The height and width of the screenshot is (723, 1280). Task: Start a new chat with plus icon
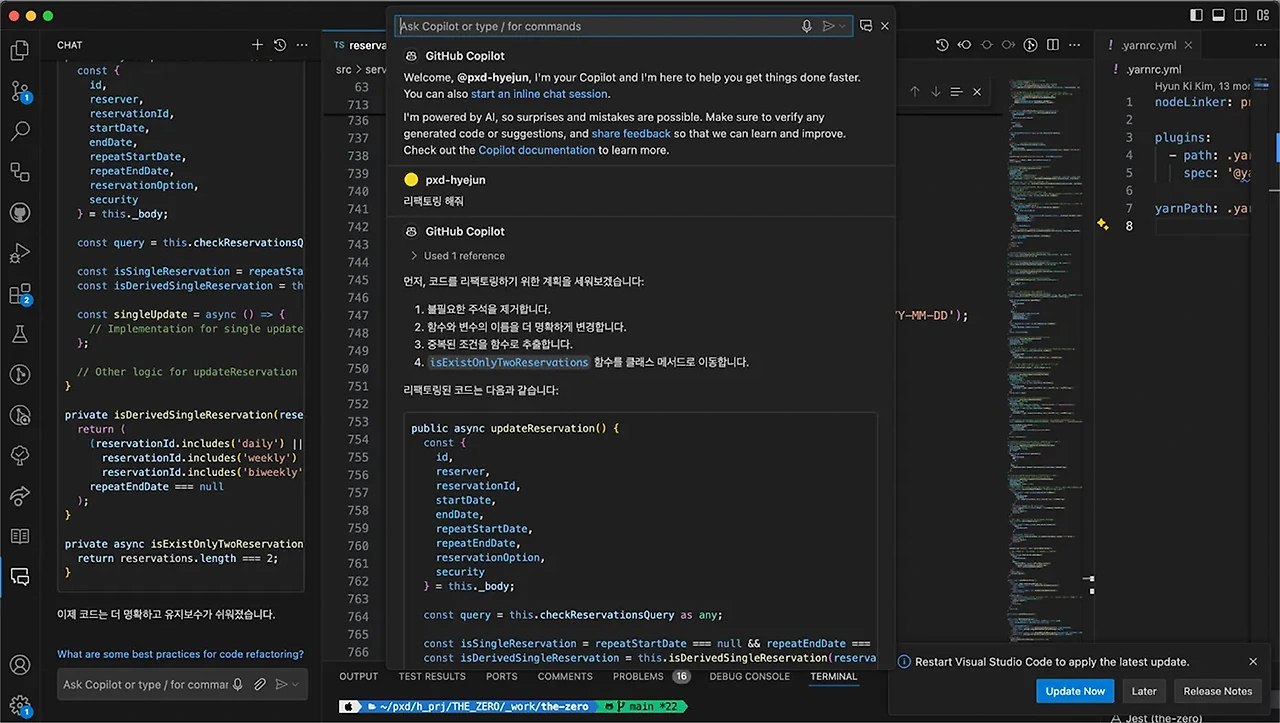click(x=257, y=45)
